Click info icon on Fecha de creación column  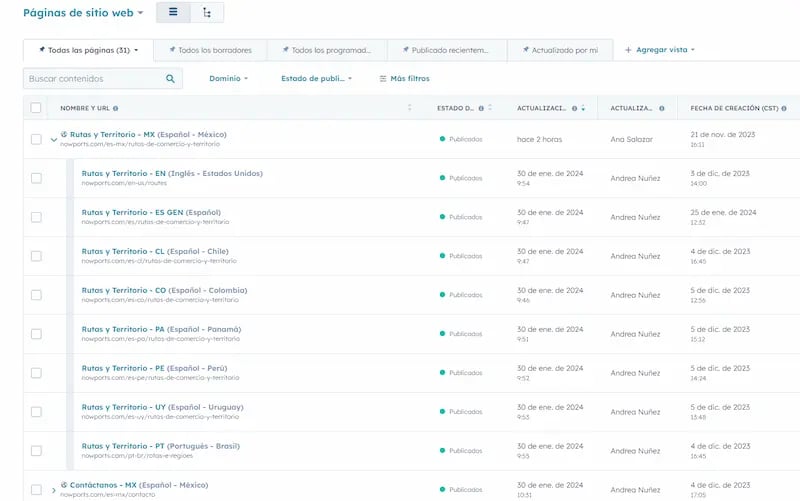pyautogui.click(x=783, y=108)
